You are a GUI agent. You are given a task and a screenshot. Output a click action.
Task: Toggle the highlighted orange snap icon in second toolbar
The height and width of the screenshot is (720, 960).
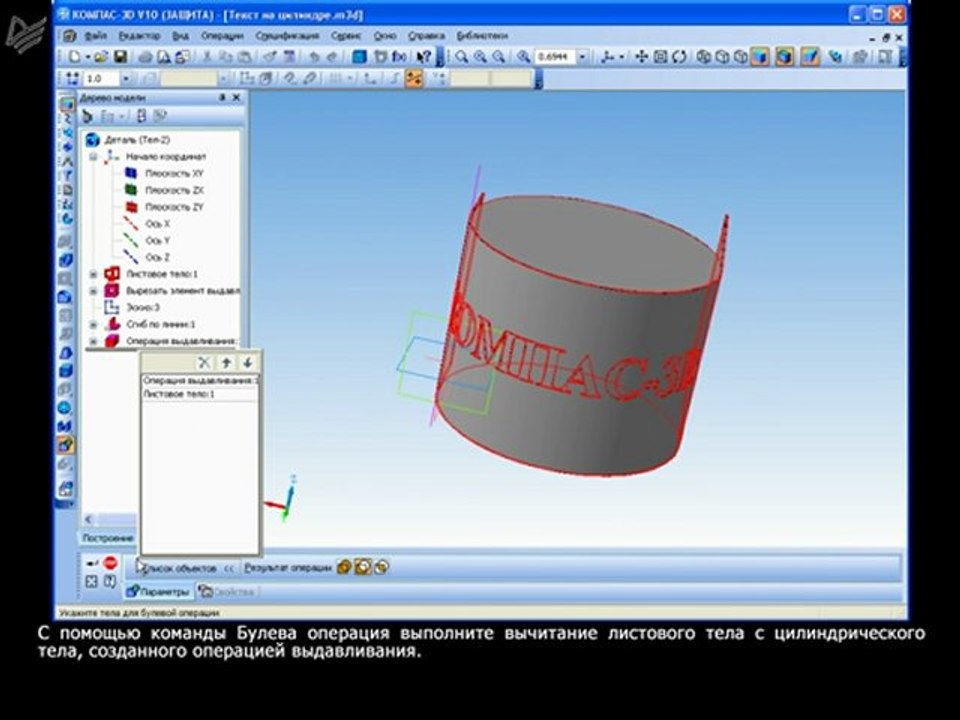point(414,78)
